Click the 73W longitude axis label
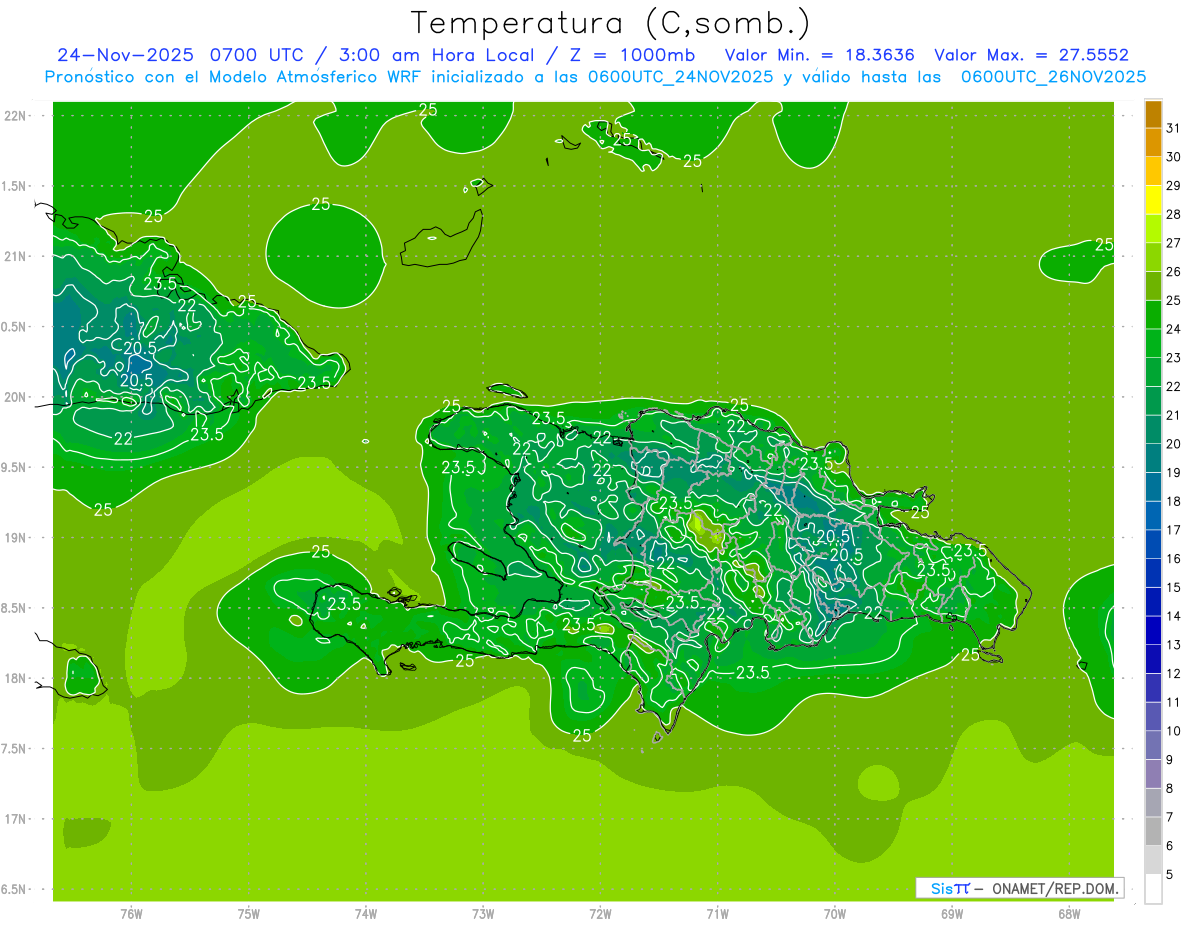The image size is (1200, 927). 483,914
